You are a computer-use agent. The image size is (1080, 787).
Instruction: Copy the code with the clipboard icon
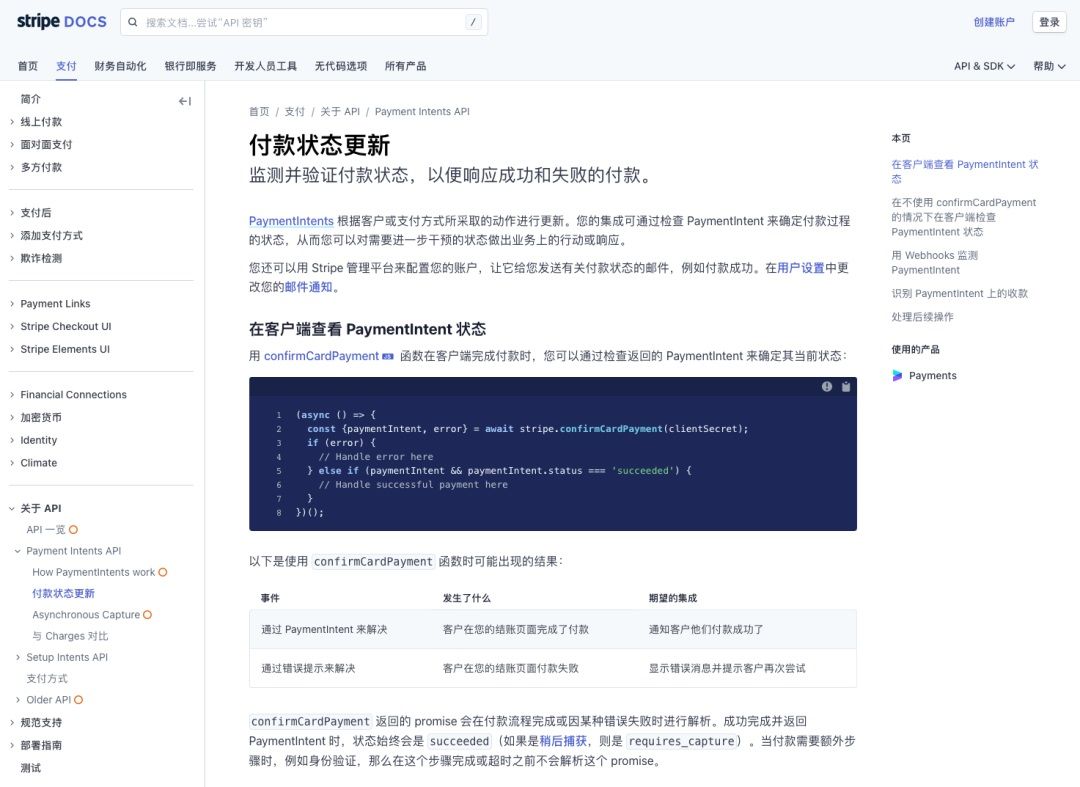pyautogui.click(x=846, y=387)
